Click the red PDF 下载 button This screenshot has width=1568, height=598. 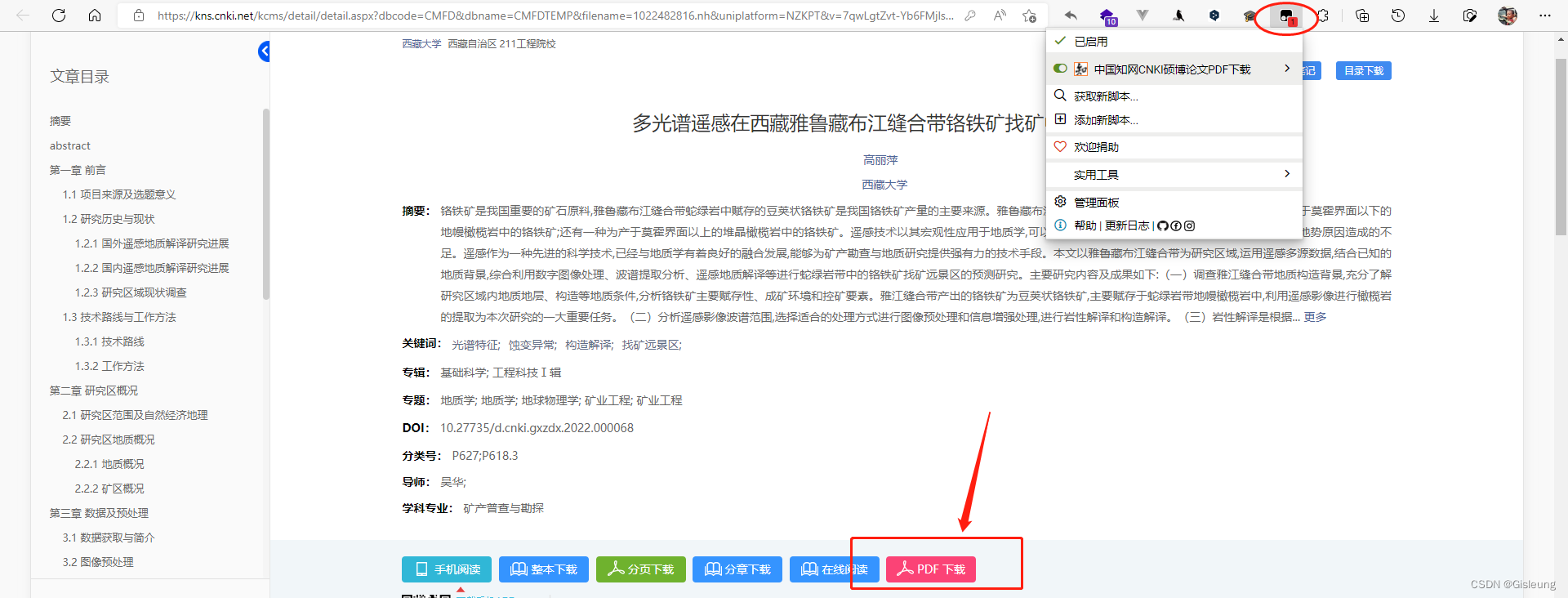[x=931, y=569]
